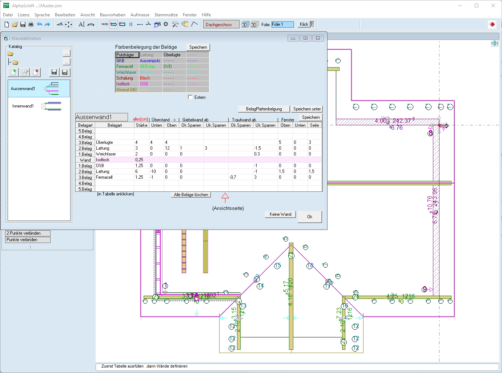Click the Keine Wand button
The height and width of the screenshot is (373, 502).
coord(280,214)
